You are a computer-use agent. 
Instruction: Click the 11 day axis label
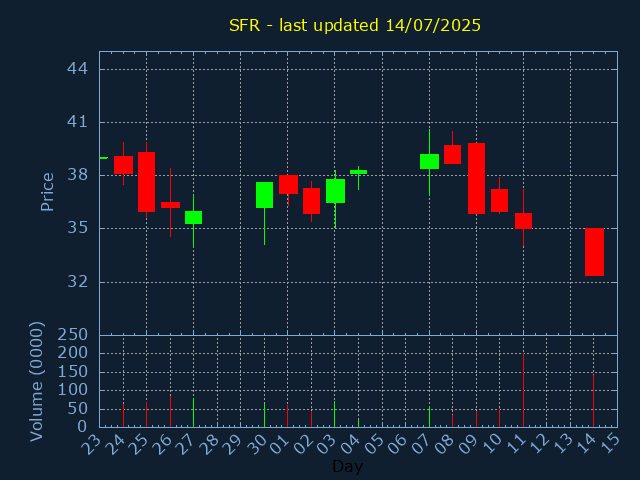coord(516,444)
